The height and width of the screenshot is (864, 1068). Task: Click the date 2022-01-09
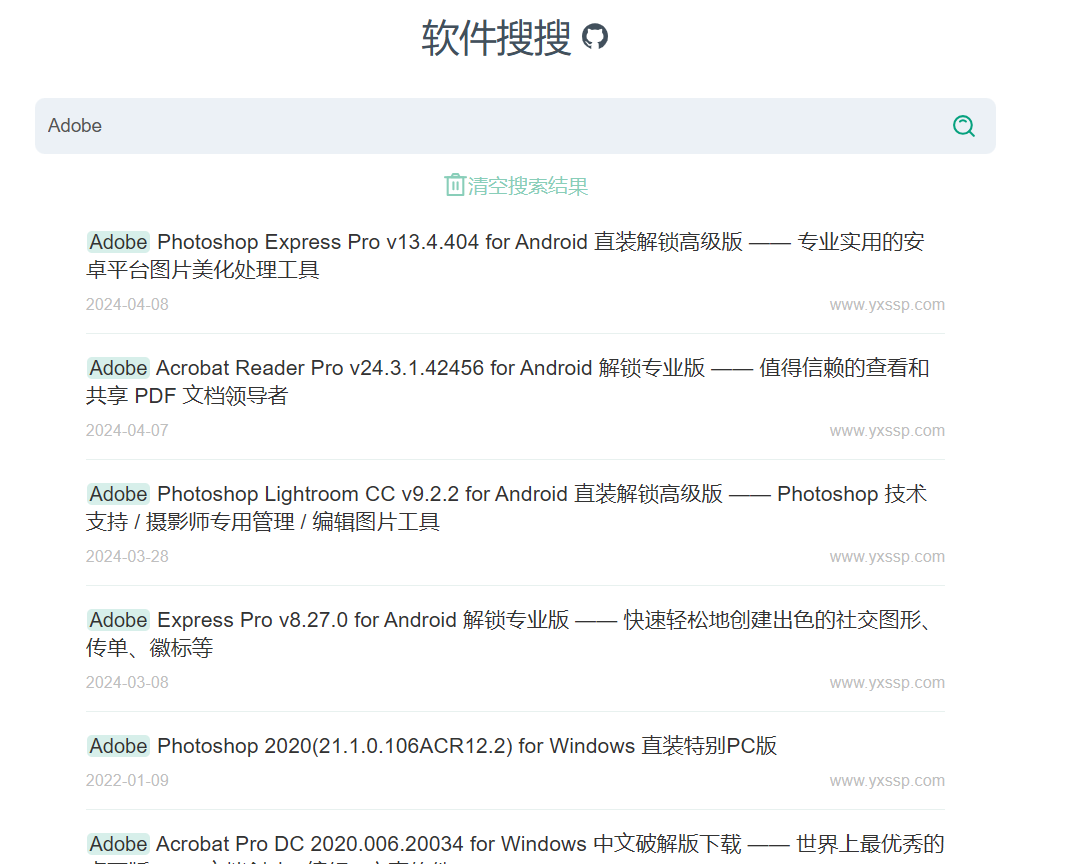[x=127, y=781]
